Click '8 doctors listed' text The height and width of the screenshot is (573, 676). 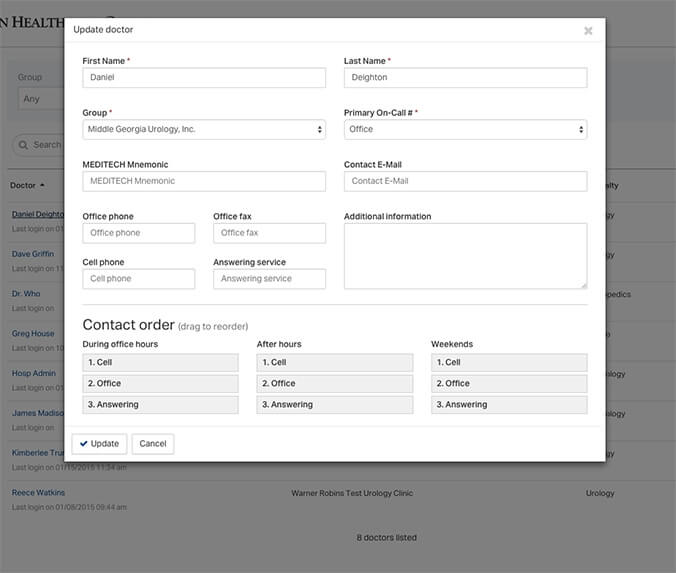click(x=386, y=538)
